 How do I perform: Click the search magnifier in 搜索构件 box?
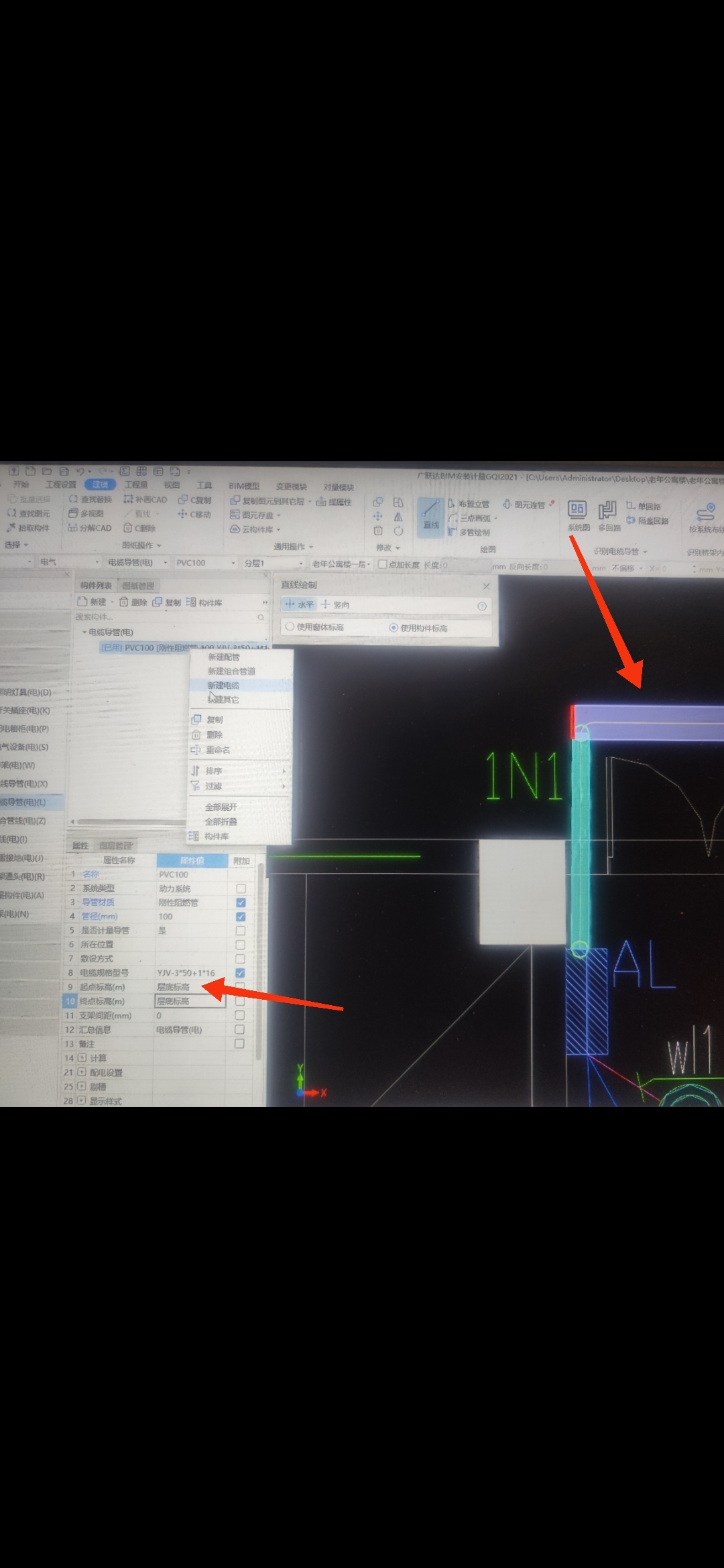[261, 616]
